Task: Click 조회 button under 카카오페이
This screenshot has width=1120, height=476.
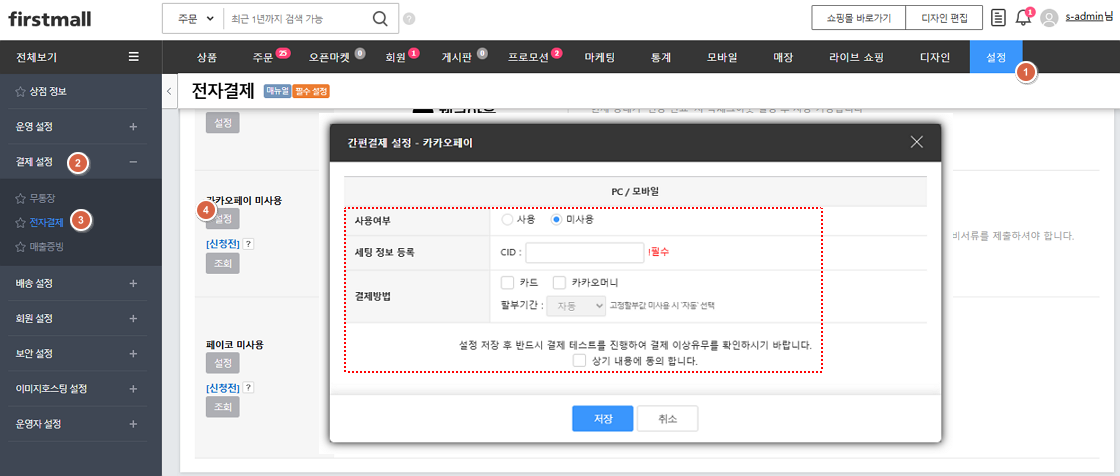Action: (x=222, y=264)
